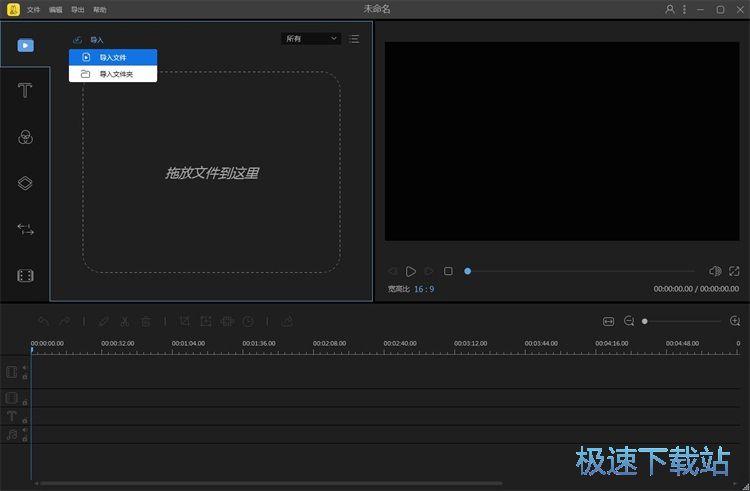The height and width of the screenshot is (491, 750).
Task: Zoom in timeline with plus magnifier
Action: click(x=735, y=321)
